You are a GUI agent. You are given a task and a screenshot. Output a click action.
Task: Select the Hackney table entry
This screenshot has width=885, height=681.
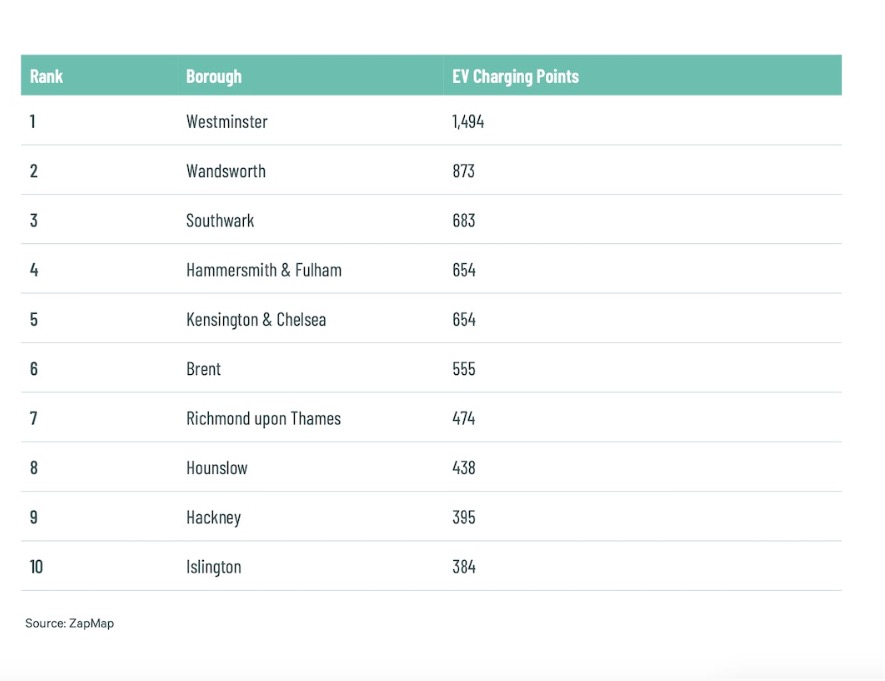click(x=213, y=518)
